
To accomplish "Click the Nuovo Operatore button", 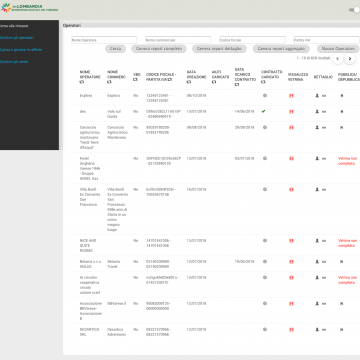I will coord(338,49).
